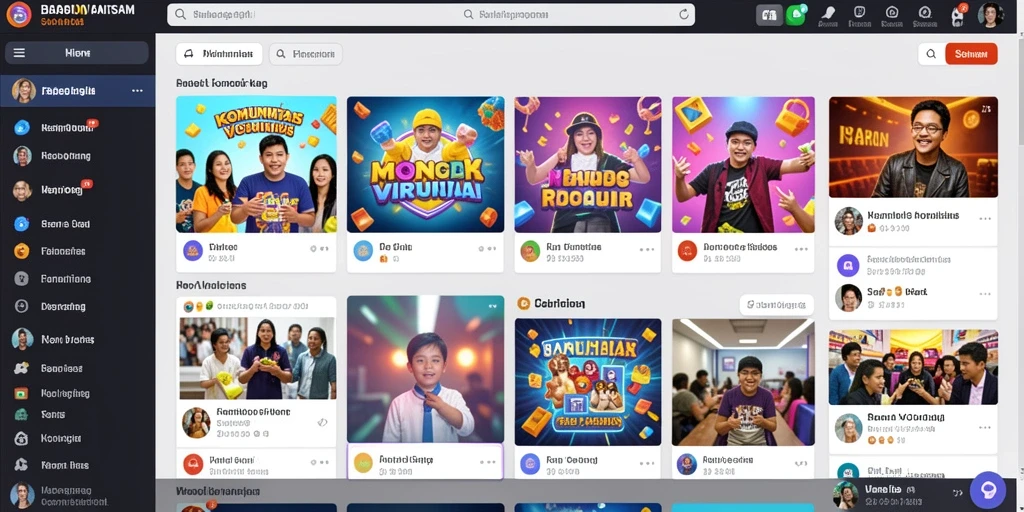Open three-dots menu under the BARUIMIAIAN card
Viewport: 1024px width, 512px height.
point(647,462)
